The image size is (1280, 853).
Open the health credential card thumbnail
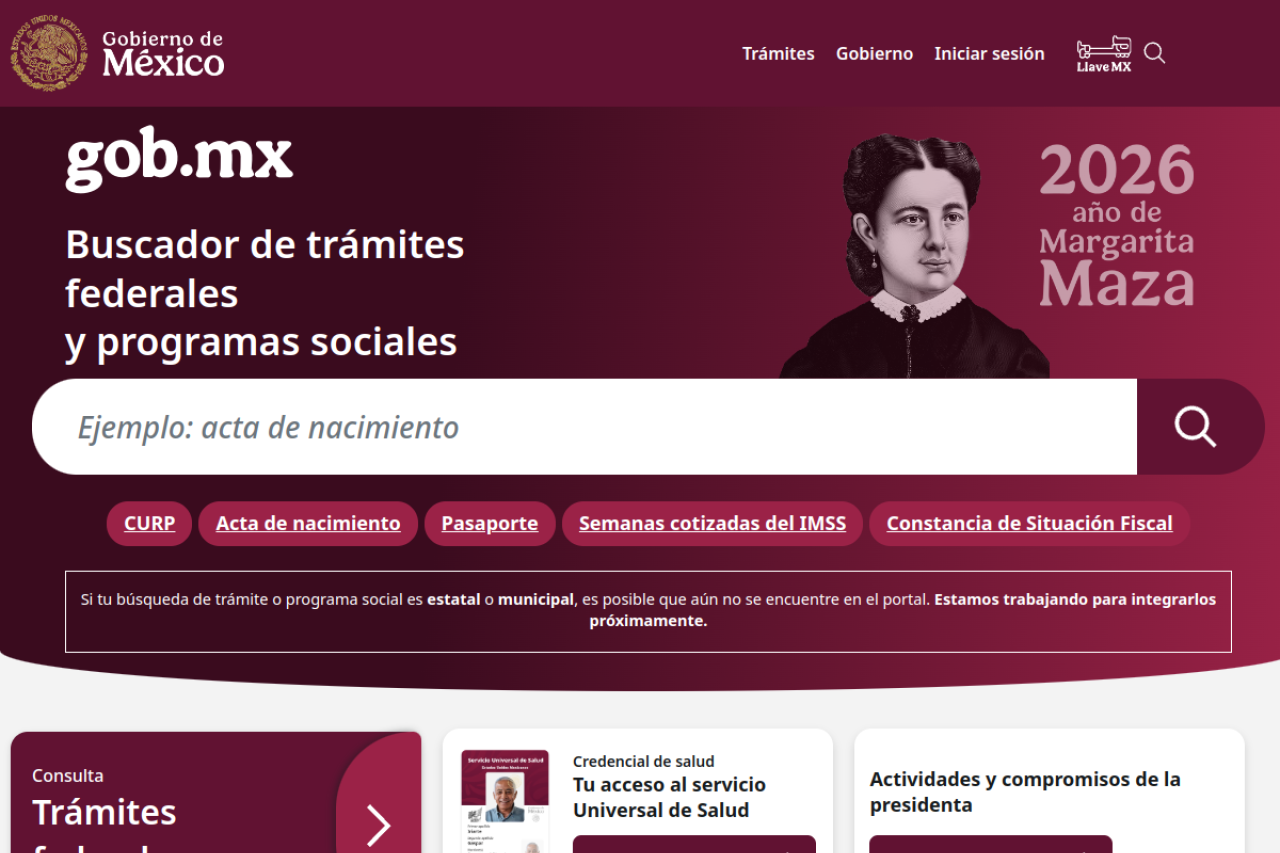click(x=505, y=801)
